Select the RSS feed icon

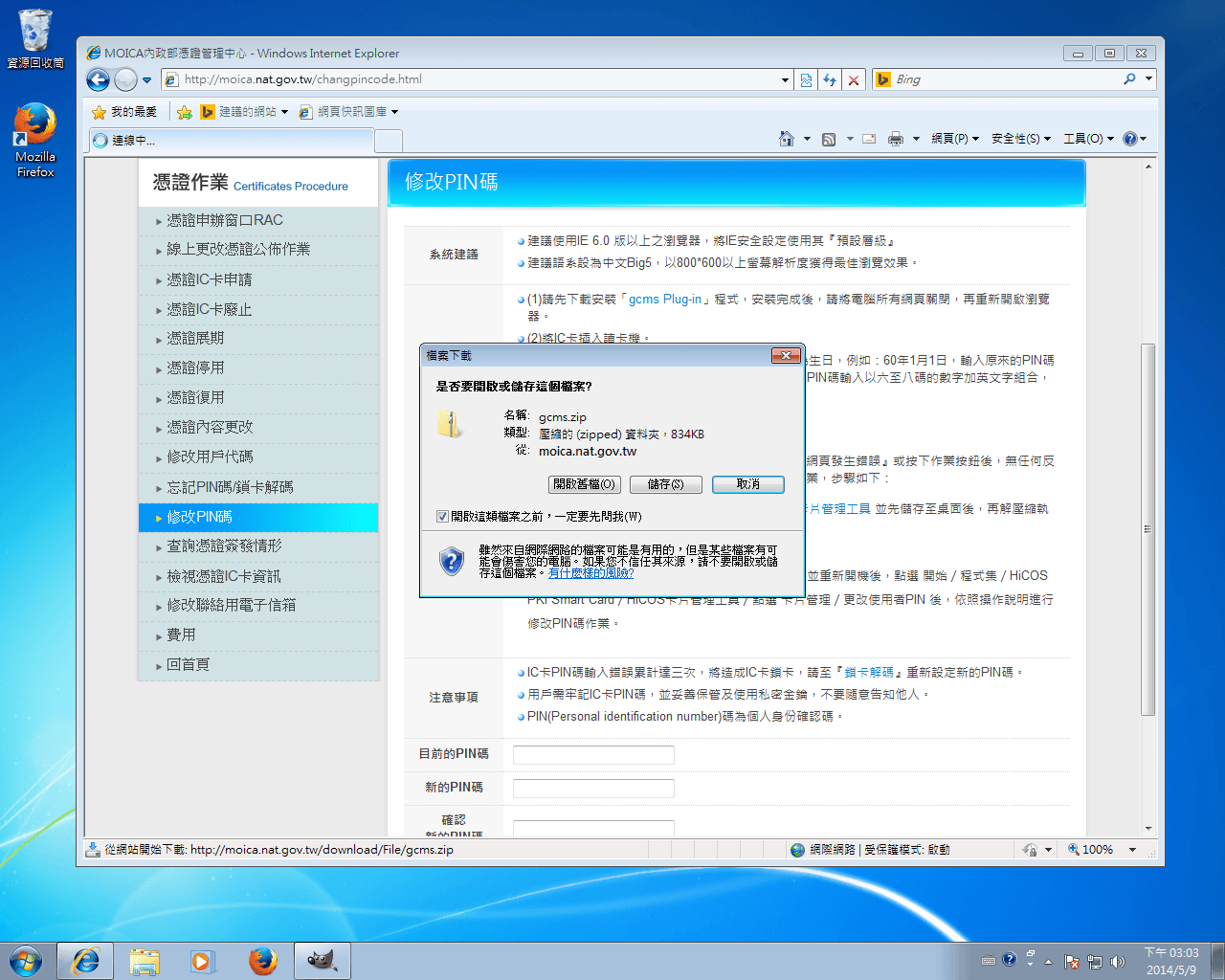(829, 139)
